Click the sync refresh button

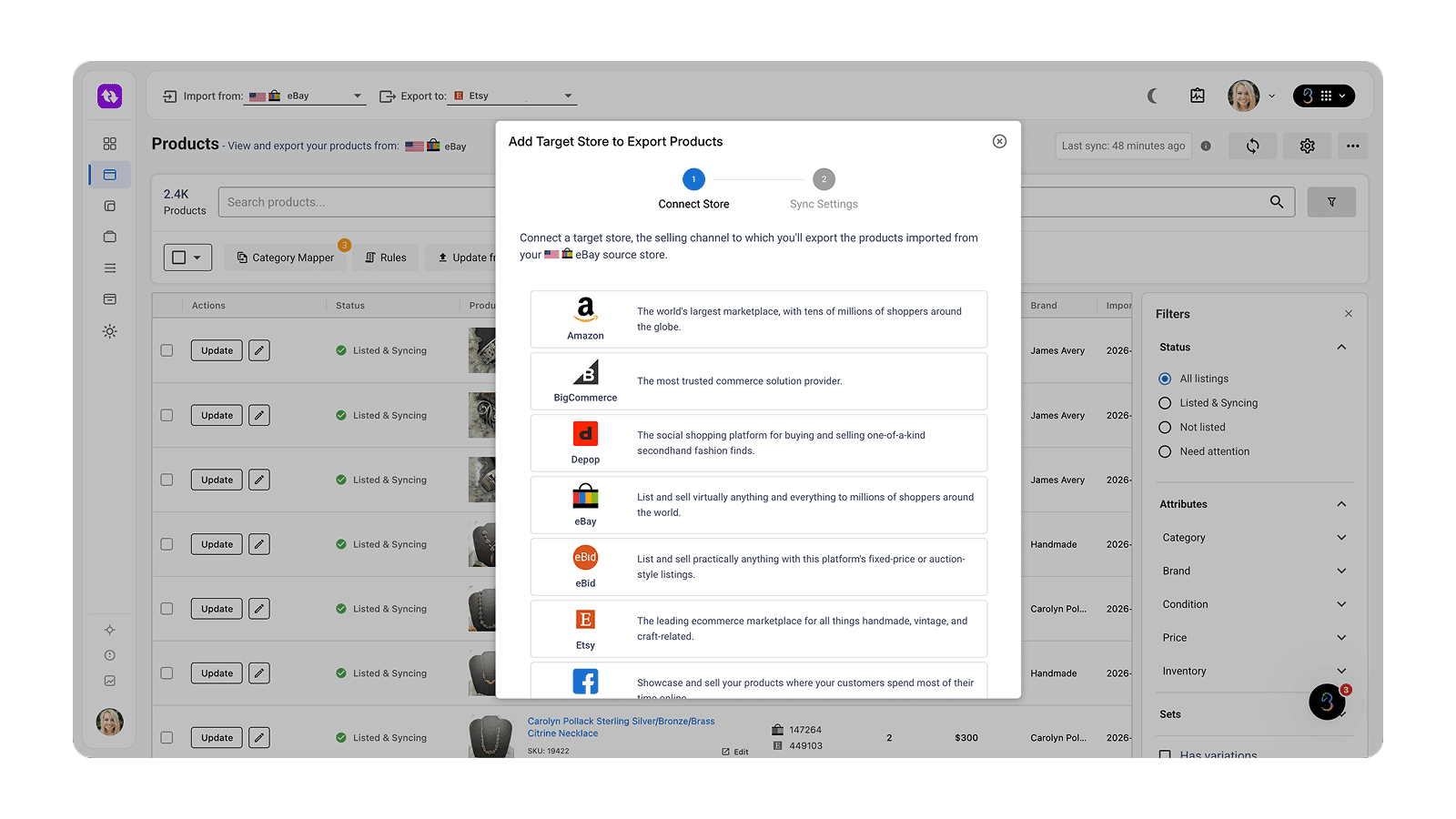[x=1253, y=146]
